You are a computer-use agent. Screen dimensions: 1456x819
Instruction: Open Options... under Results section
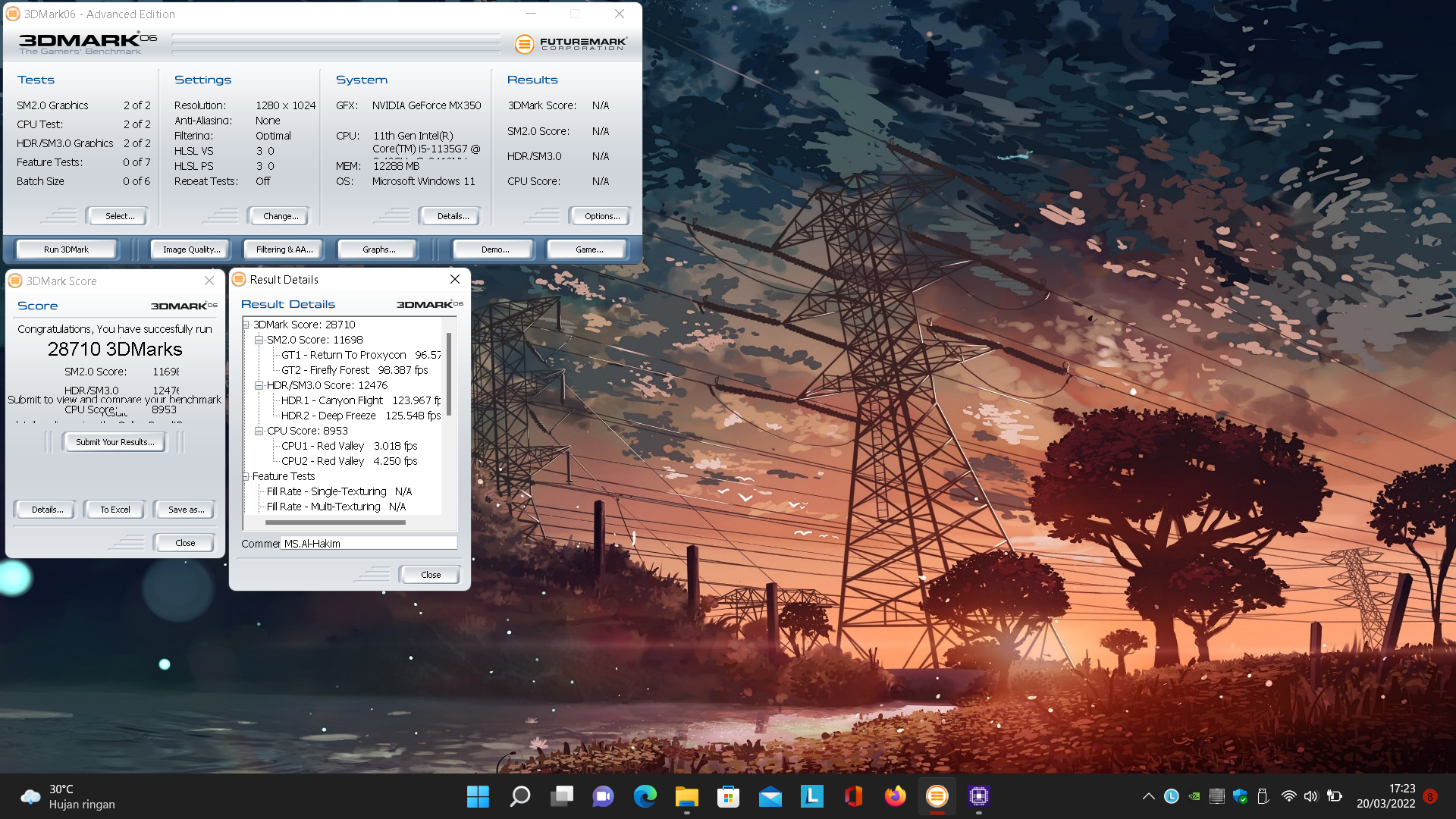tap(600, 216)
